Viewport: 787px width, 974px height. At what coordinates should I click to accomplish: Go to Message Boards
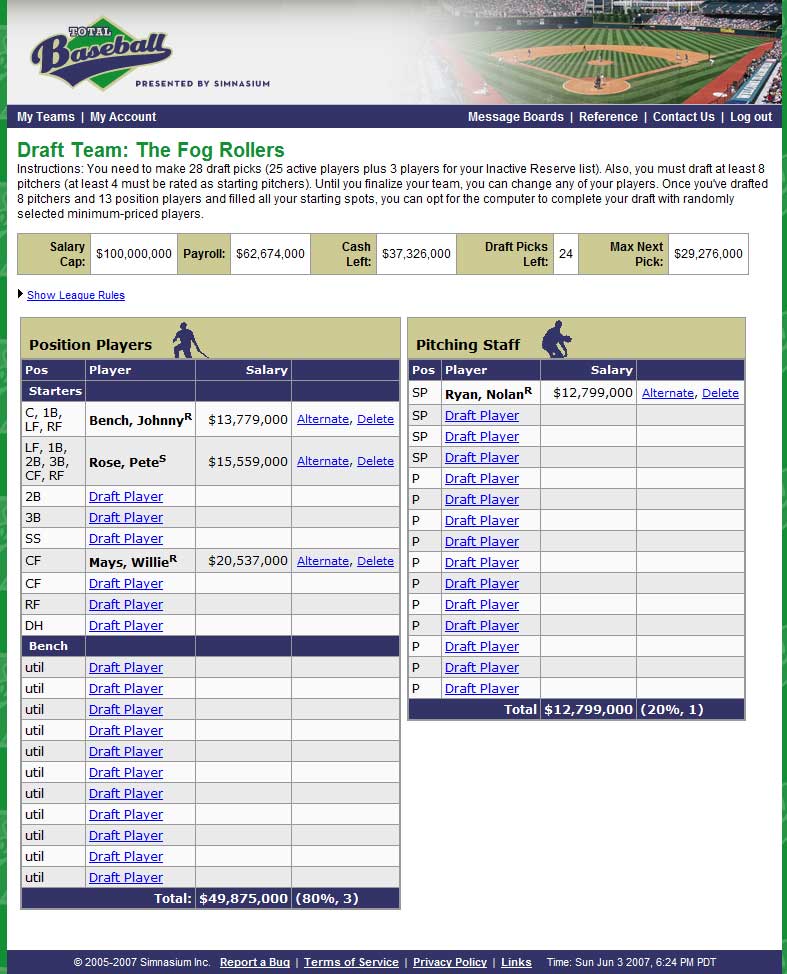coord(516,117)
